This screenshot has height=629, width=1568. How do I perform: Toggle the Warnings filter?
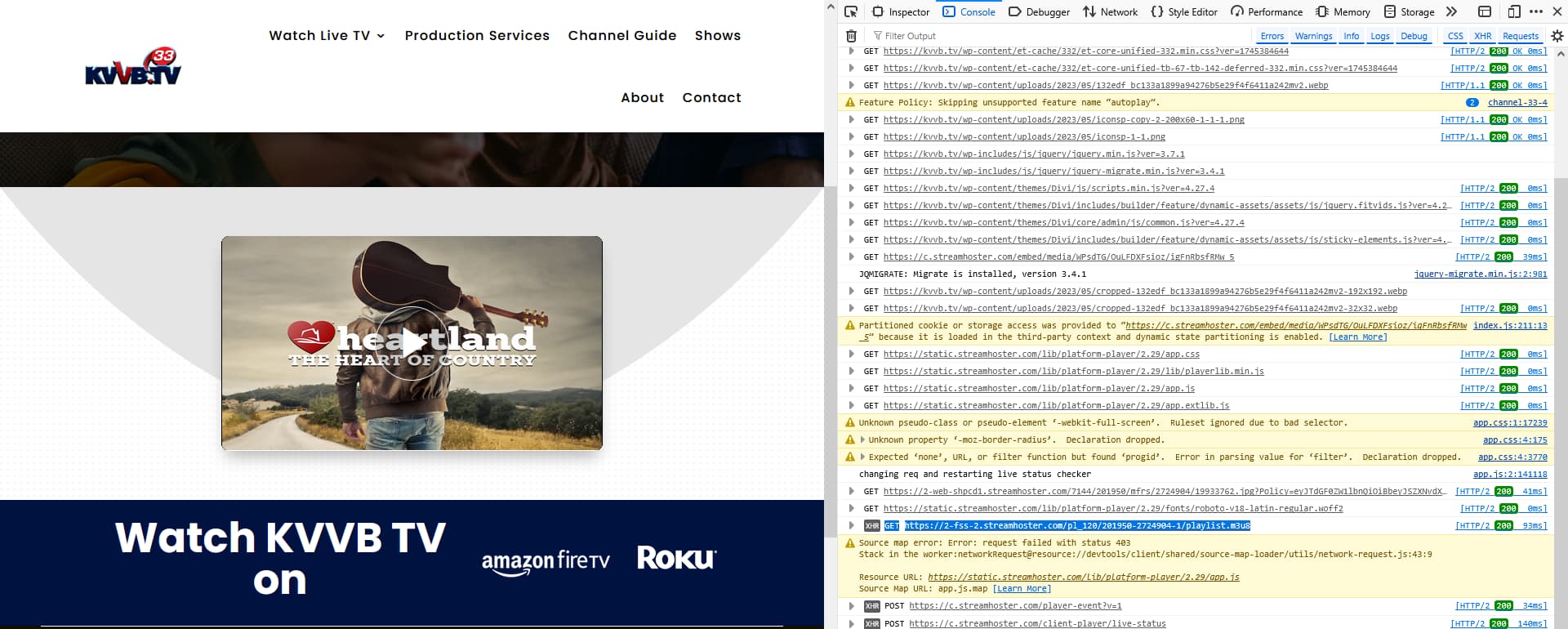pyautogui.click(x=1313, y=36)
